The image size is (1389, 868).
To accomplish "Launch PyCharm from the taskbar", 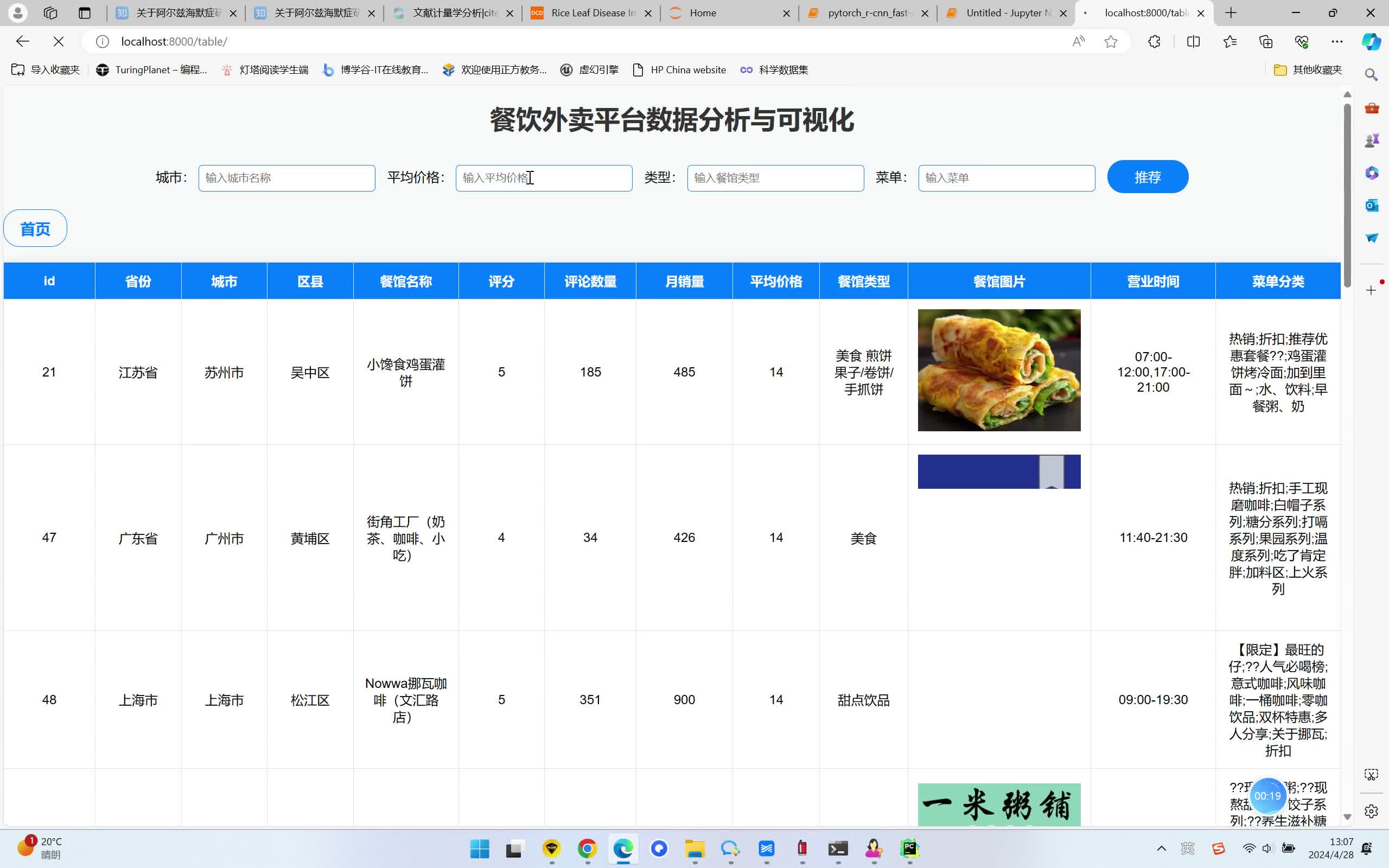I will [x=909, y=849].
